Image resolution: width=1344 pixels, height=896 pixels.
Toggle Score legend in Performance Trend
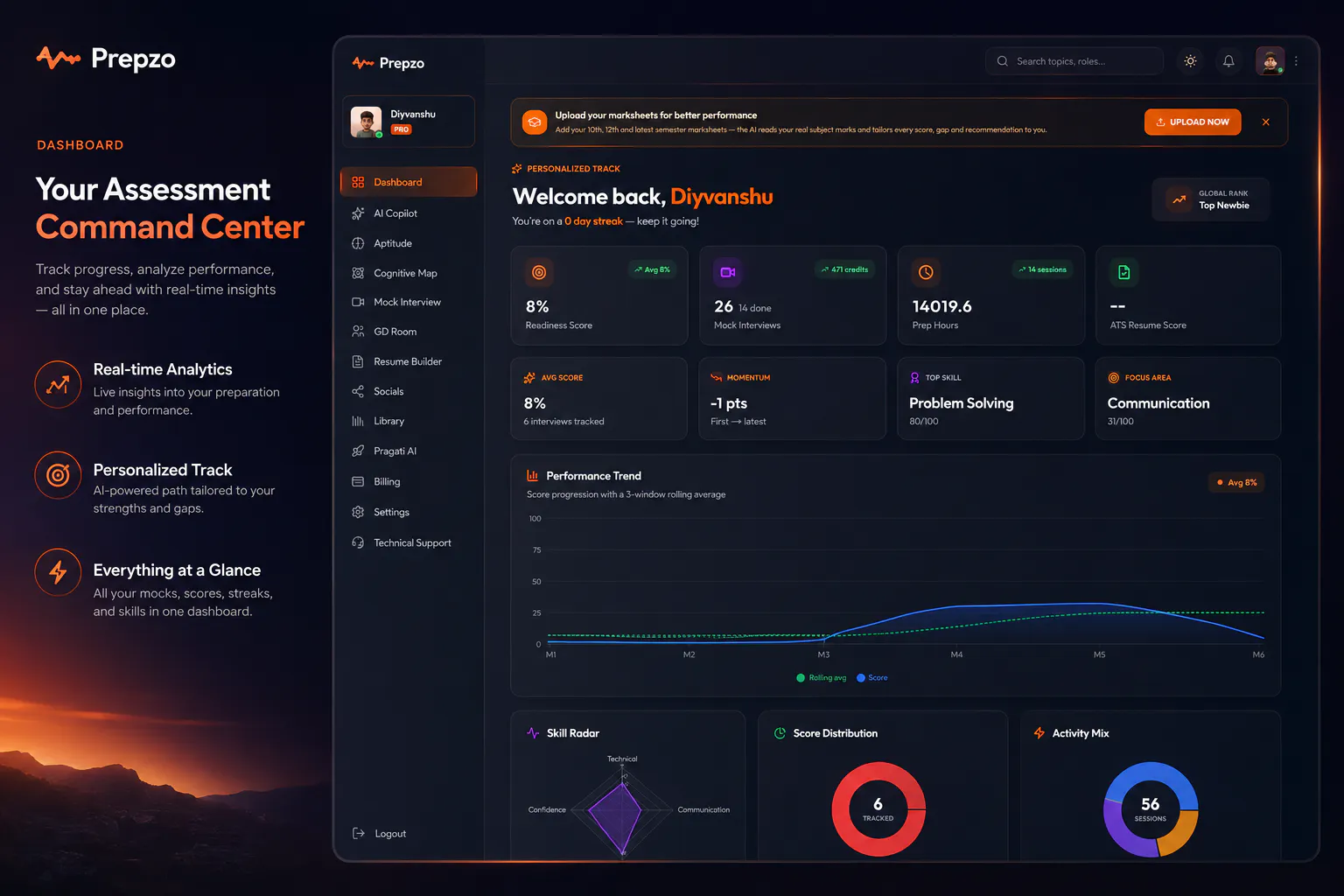point(872,678)
